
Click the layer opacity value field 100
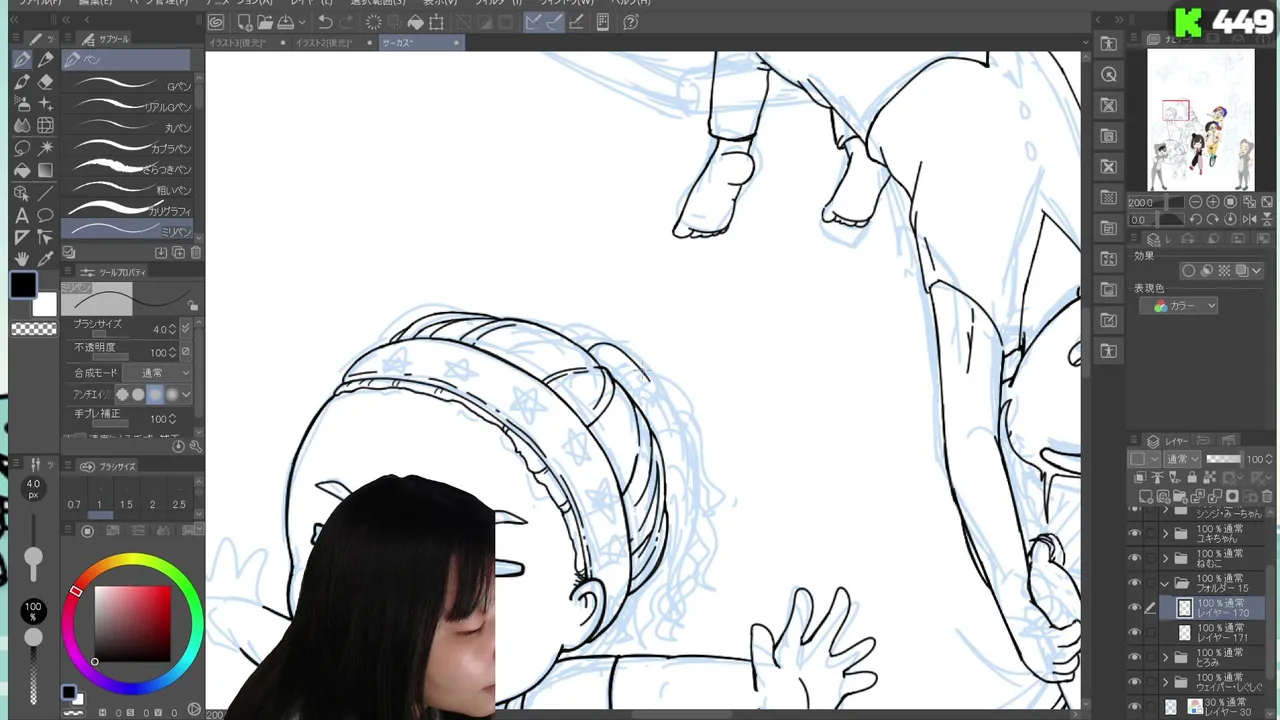point(1253,459)
